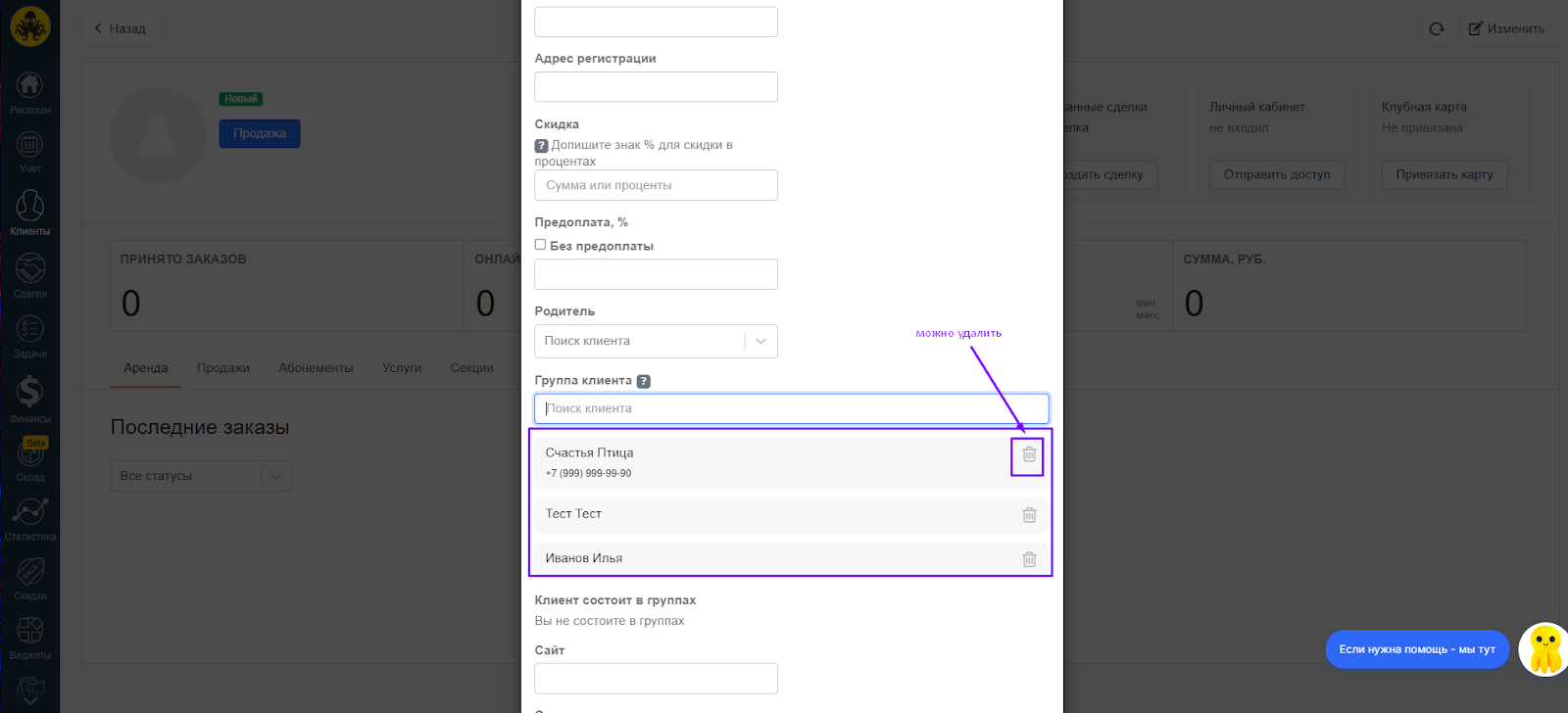Open Абонементы tab
Viewport: 1568px width, 713px height.
point(316,368)
